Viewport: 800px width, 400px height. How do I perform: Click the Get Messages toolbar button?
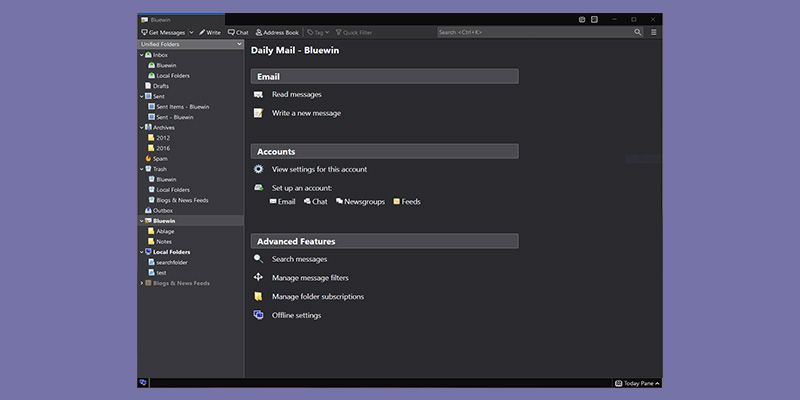(x=163, y=32)
